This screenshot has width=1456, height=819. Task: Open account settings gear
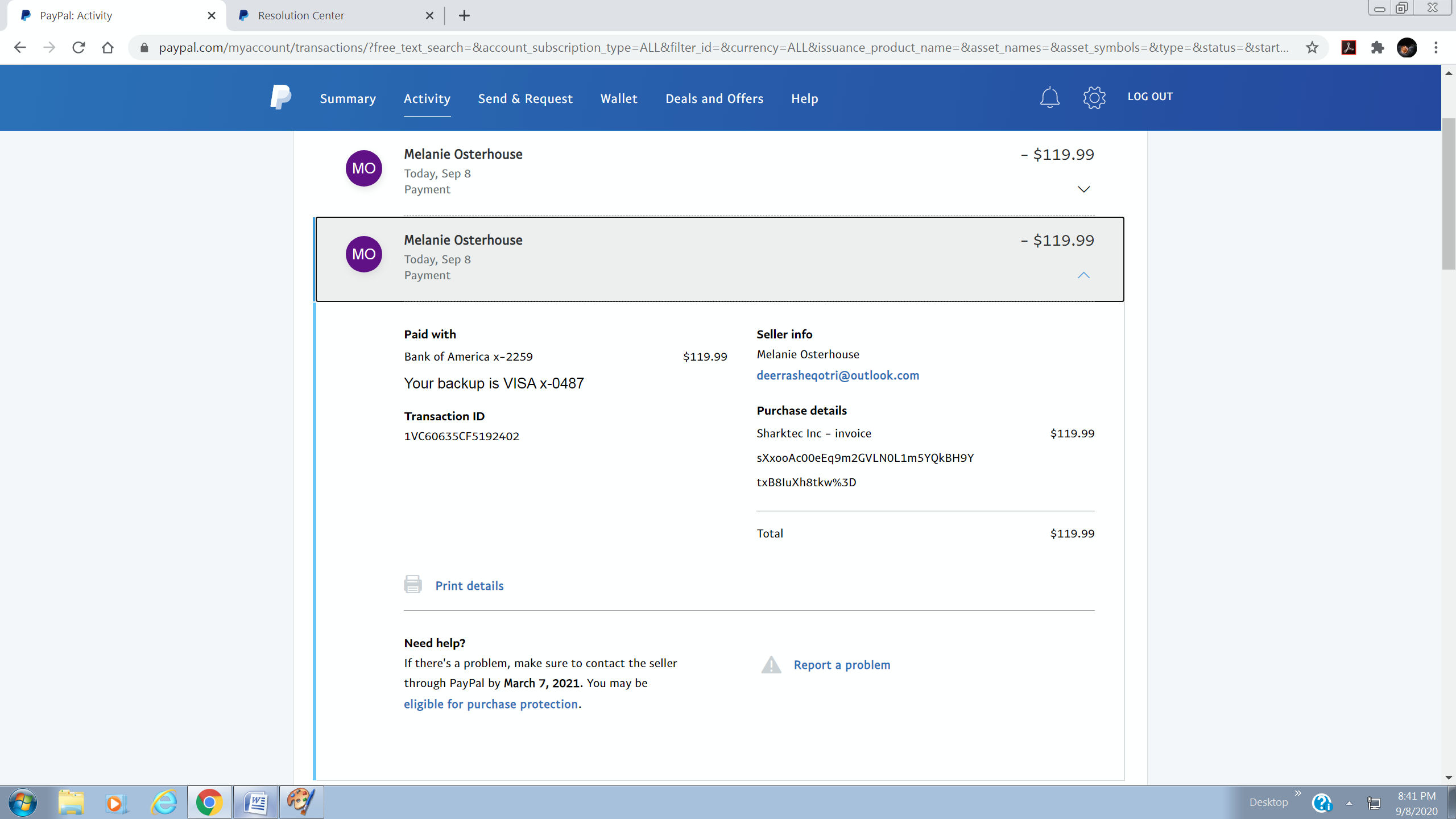(x=1094, y=97)
